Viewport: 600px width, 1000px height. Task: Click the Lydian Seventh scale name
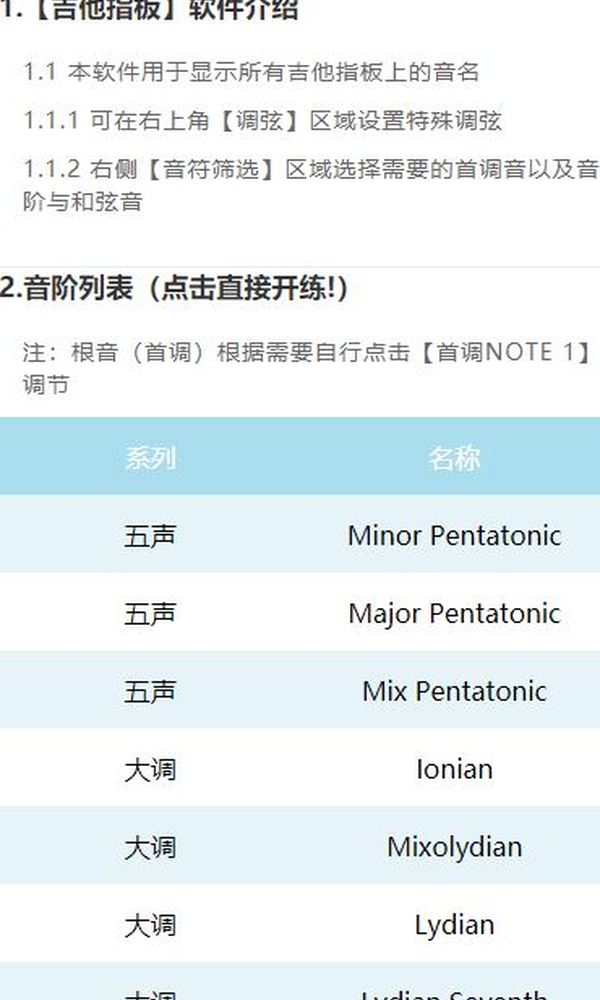(x=454, y=994)
